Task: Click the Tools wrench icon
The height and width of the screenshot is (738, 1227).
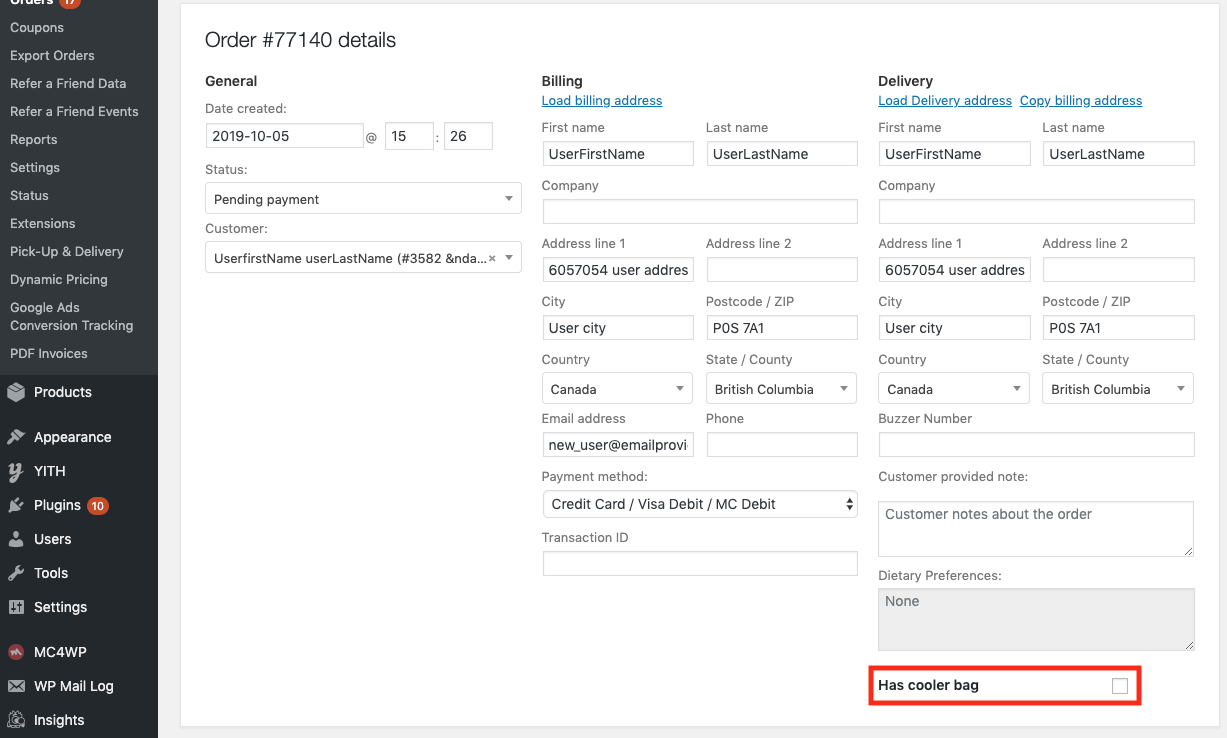Action: 16,573
